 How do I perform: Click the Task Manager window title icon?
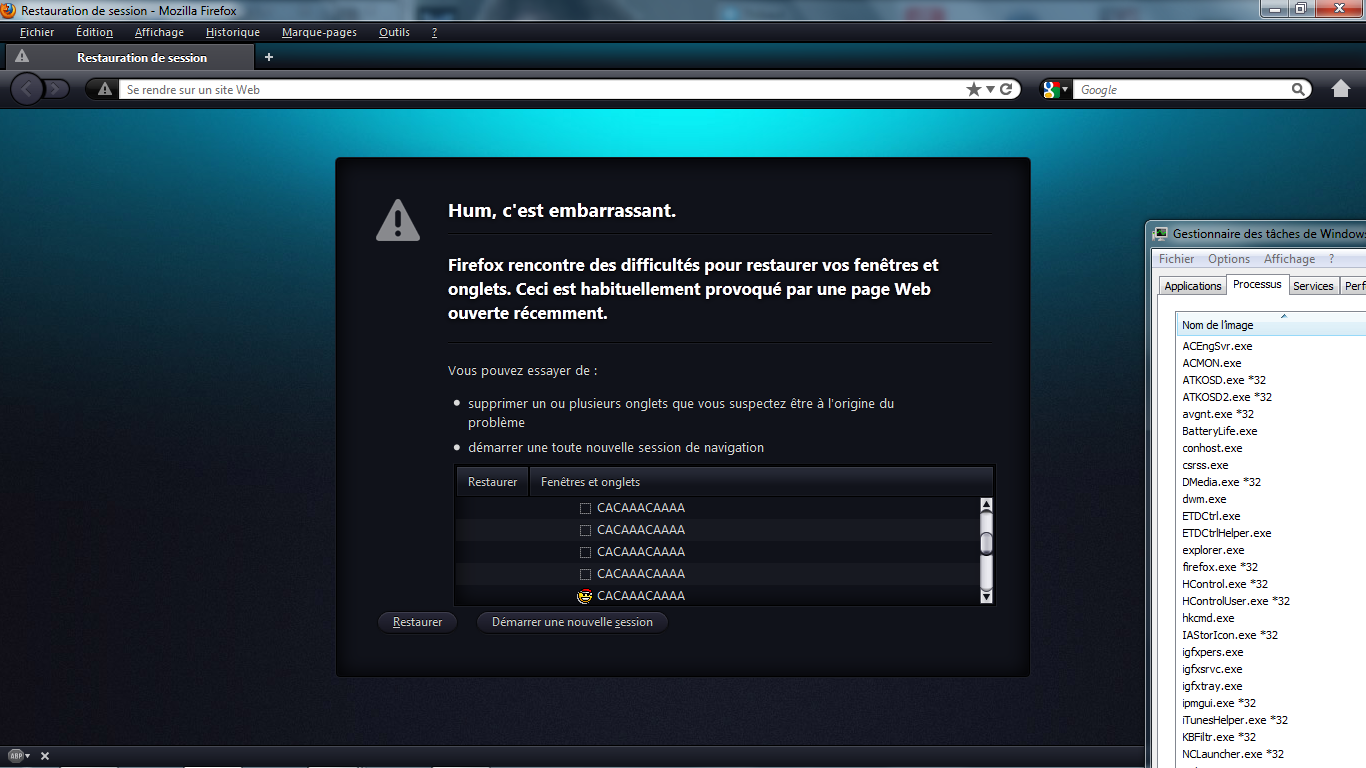pyautogui.click(x=1160, y=233)
